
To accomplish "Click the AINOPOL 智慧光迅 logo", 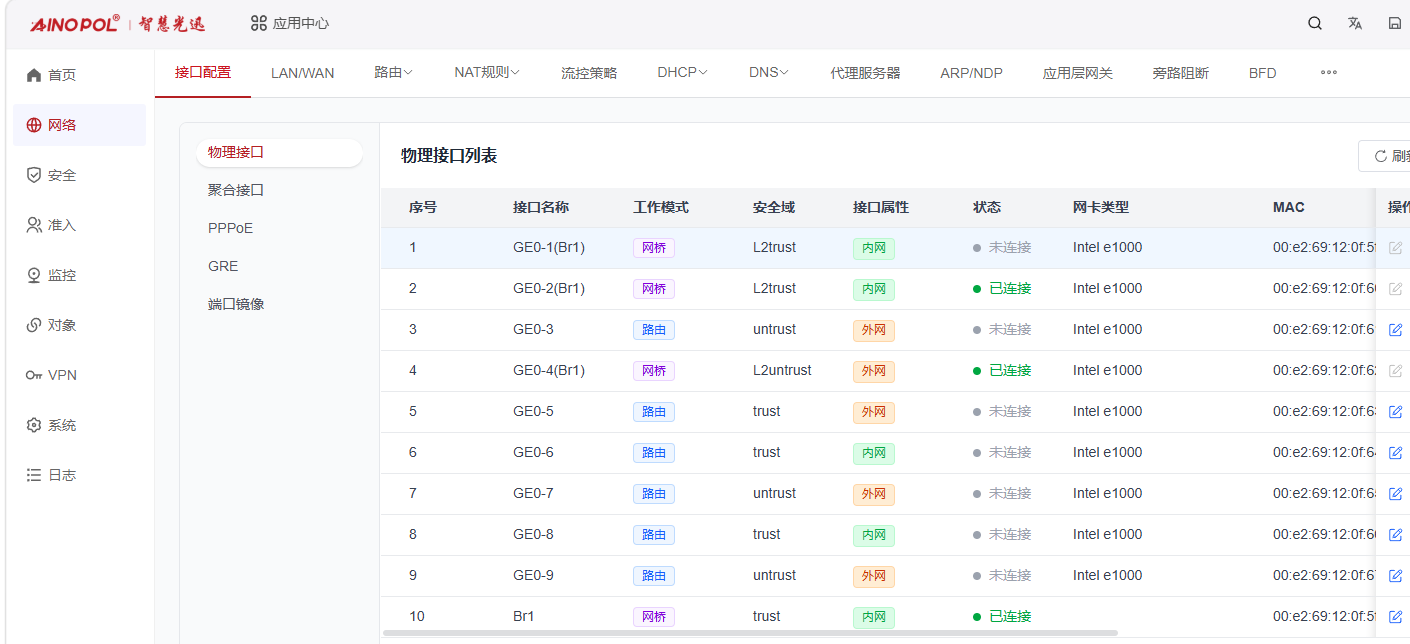I will click(118, 23).
